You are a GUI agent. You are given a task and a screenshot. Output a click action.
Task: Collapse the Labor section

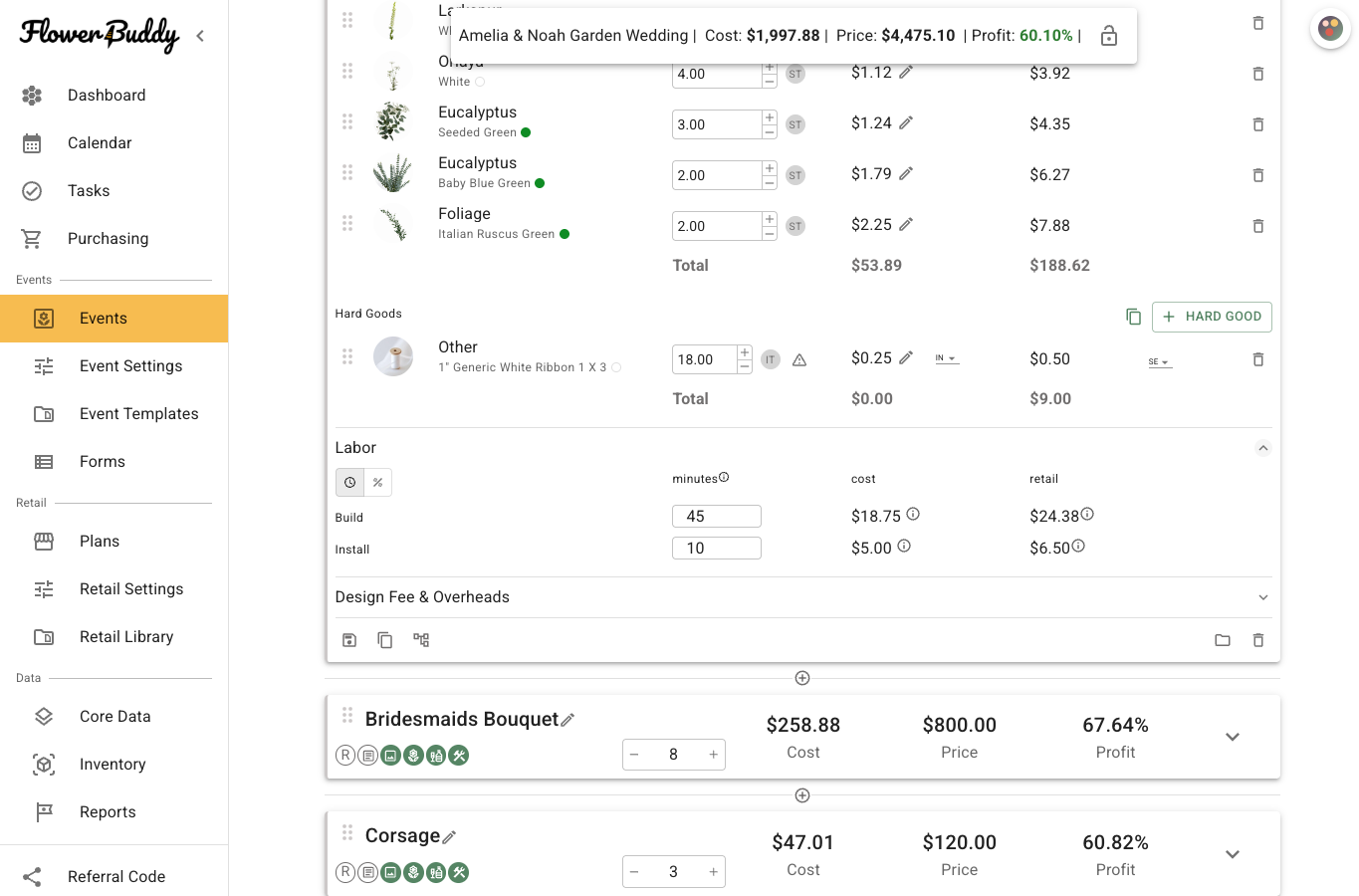coord(1263,448)
